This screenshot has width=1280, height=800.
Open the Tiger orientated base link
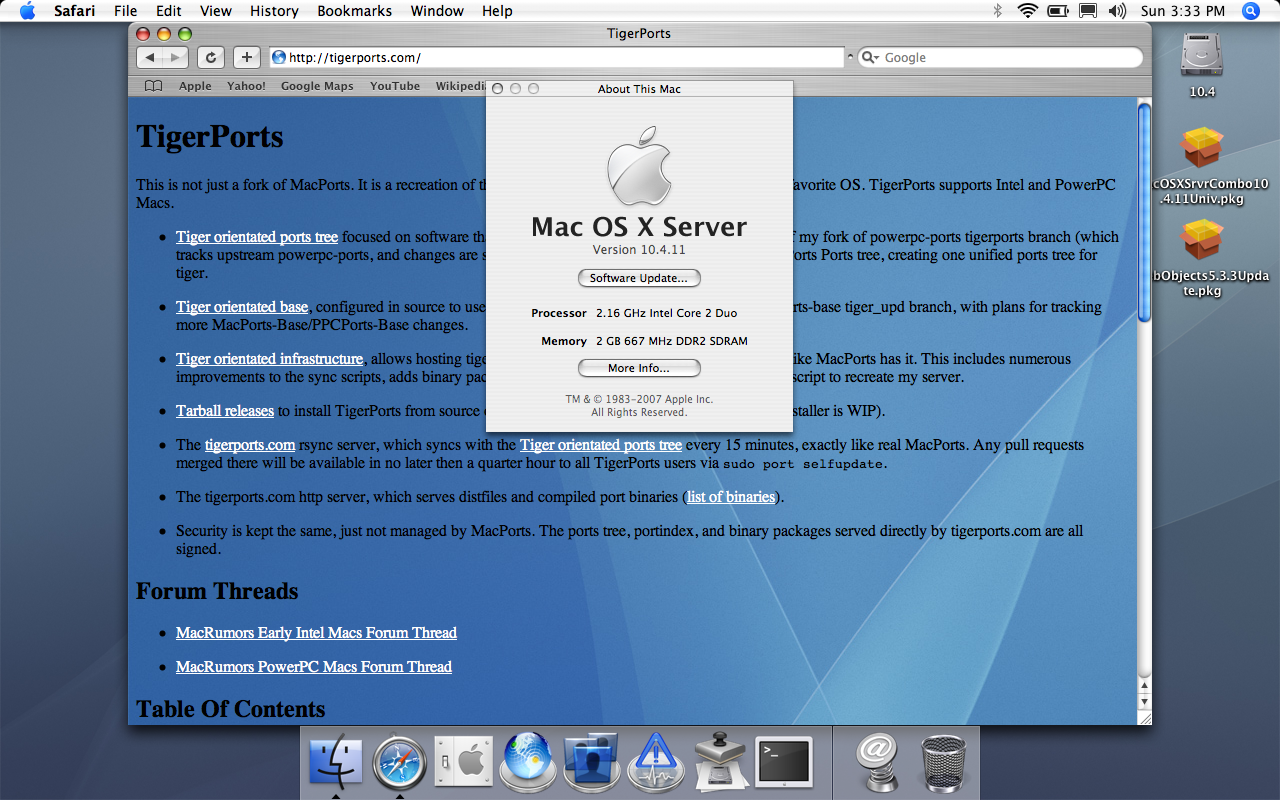242,307
